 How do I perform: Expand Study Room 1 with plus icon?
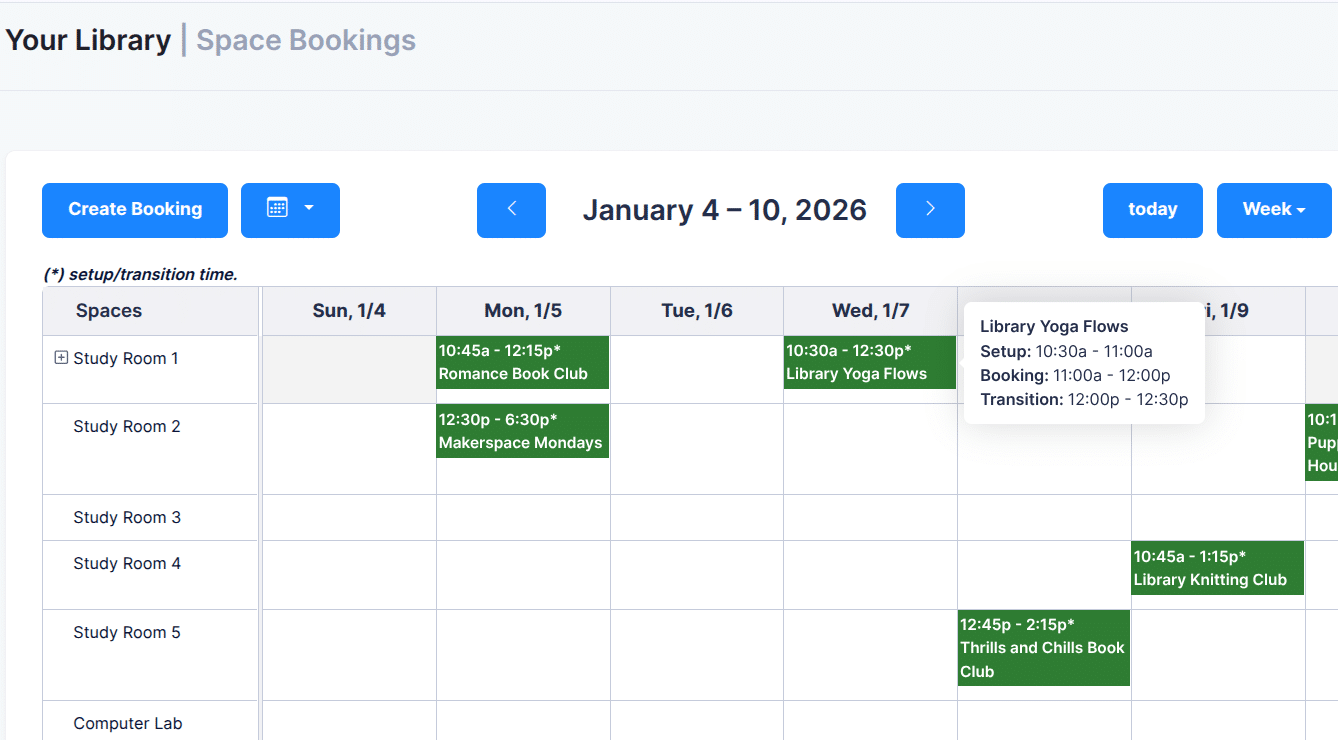(61, 358)
